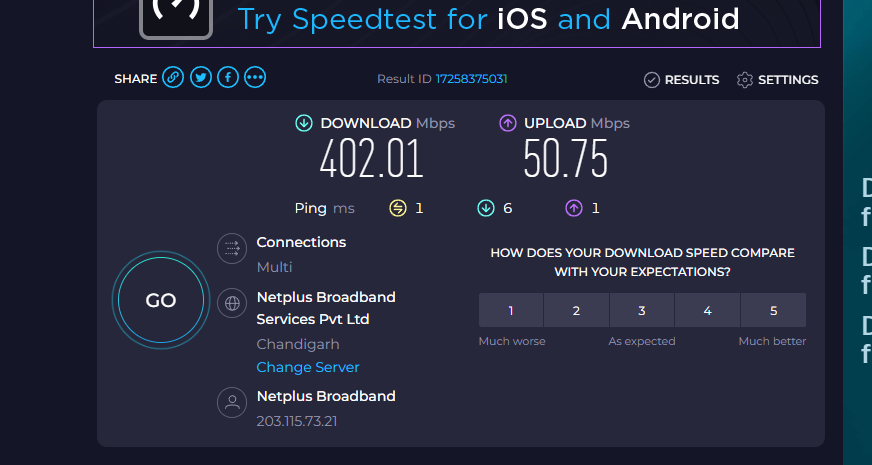Click the Much better label

click(x=772, y=341)
